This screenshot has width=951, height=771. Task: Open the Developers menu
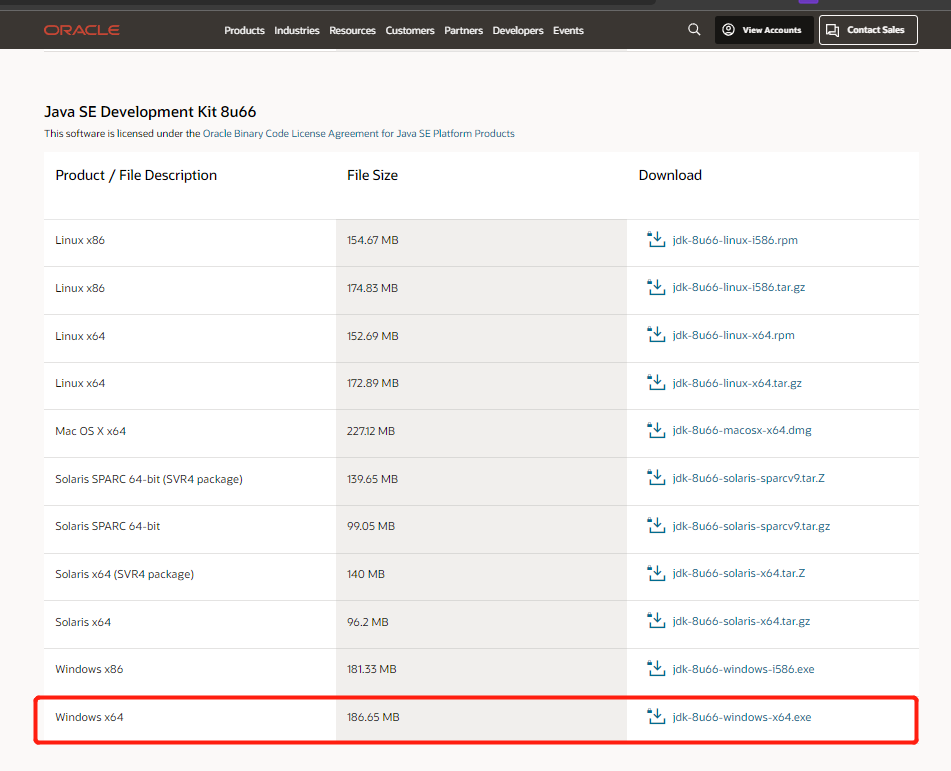pyautogui.click(x=518, y=30)
